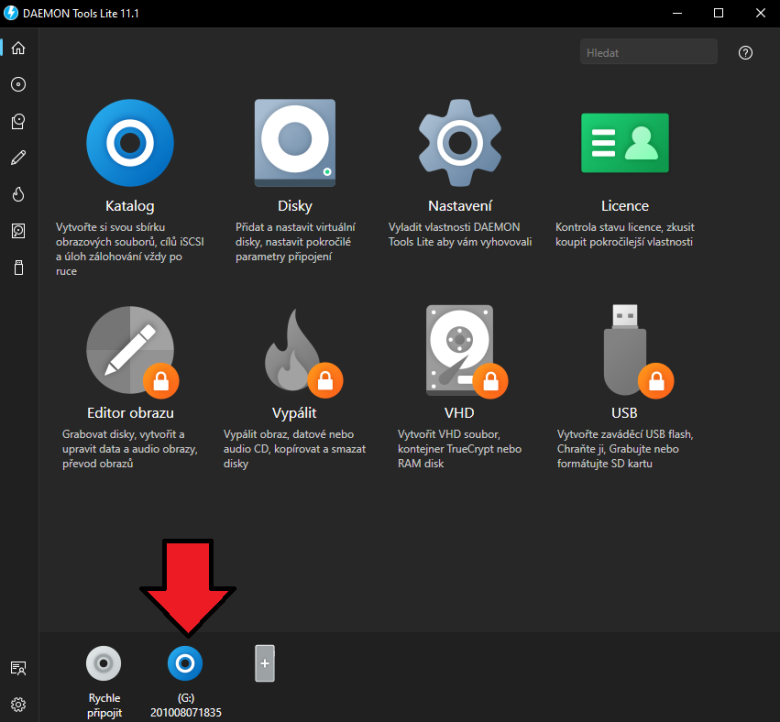Maximize the DAEMON Tools Lite window
Viewport: 780px width, 722px height.
[718, 13]
